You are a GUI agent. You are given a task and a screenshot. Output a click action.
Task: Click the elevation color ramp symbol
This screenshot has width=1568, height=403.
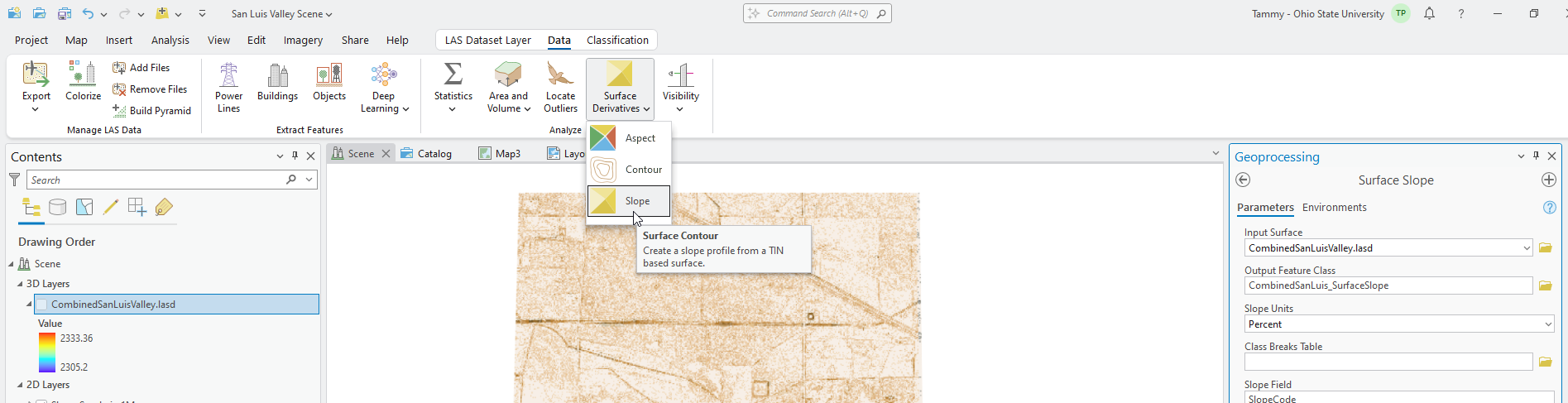tap(47, 353)
